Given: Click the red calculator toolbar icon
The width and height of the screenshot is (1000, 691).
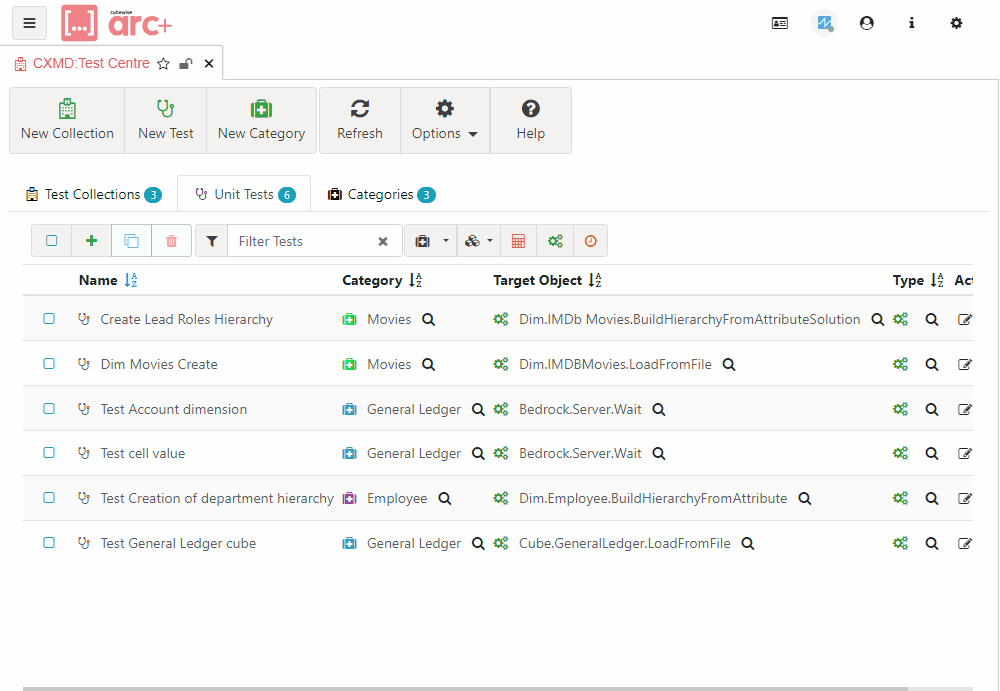Looking at the screenshot, I should coord(518,241).
